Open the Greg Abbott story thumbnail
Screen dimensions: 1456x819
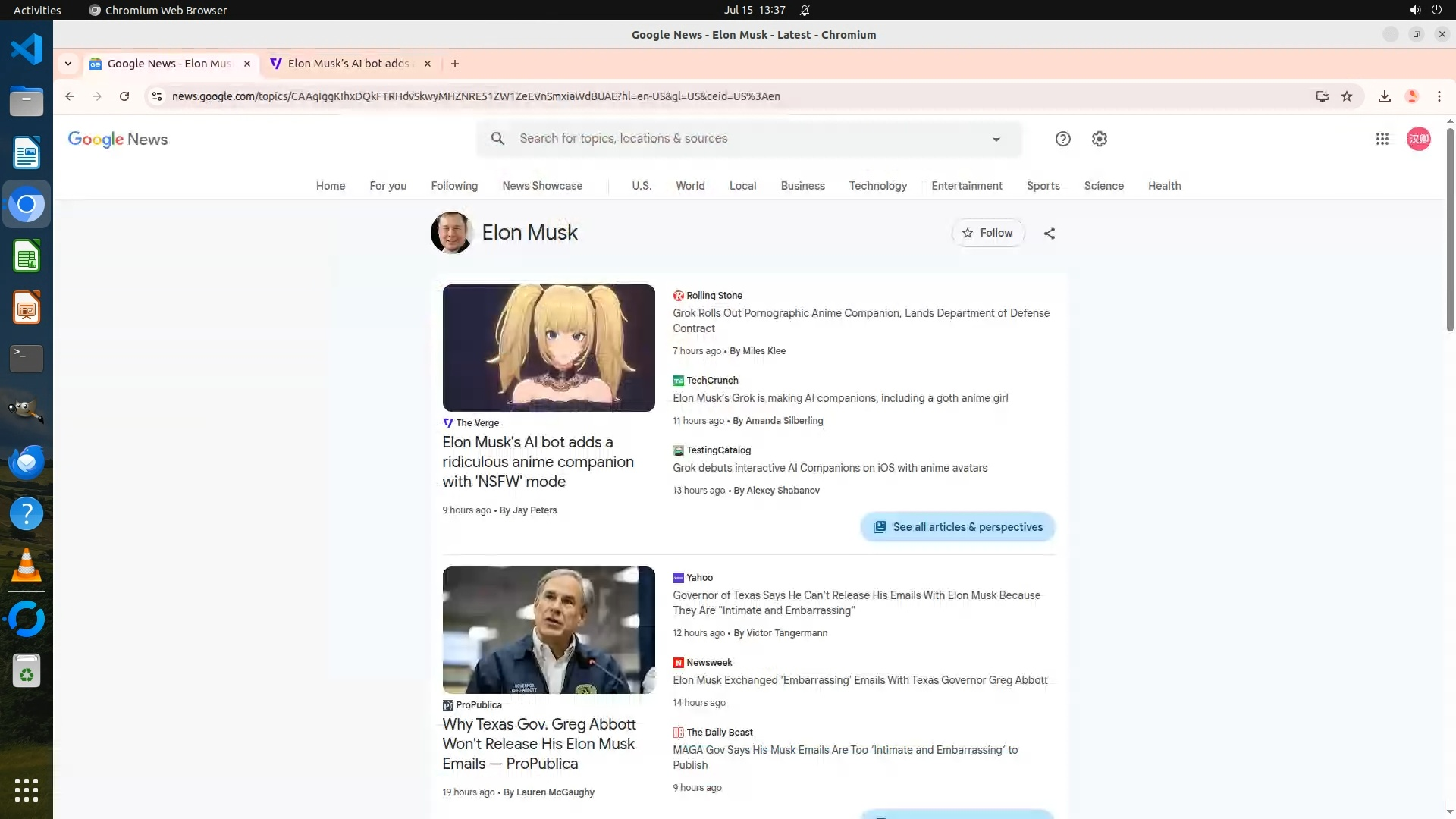click(x=548, y=629)
